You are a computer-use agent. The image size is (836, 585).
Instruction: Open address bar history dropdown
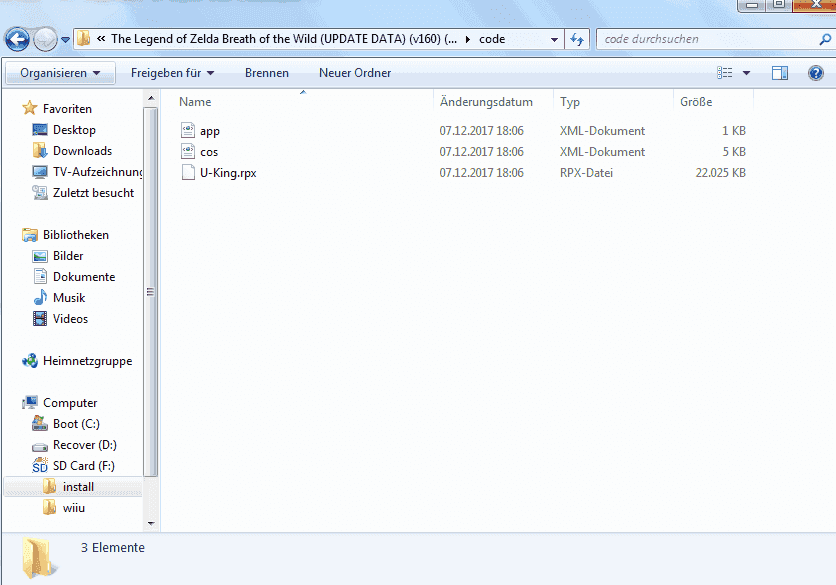pos(554,39)
